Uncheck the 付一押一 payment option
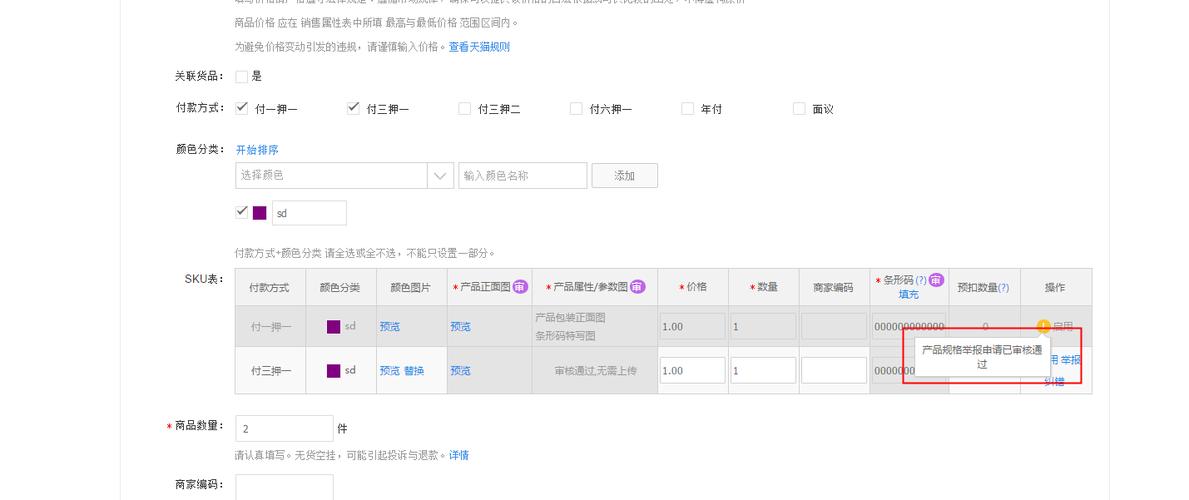The image size is (1189, 500). click(x=241, y=109)
